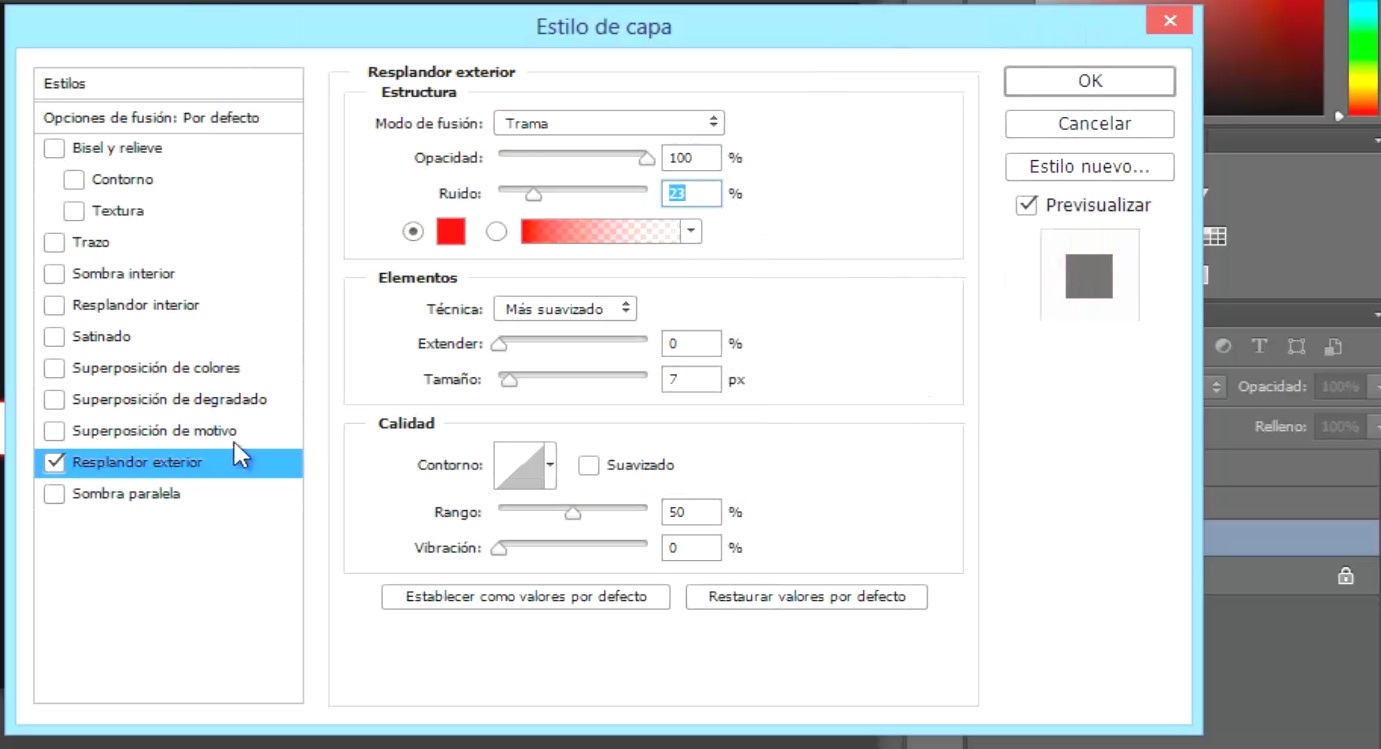Enable the Trazo effect checkbox

(x=54, y=242)
